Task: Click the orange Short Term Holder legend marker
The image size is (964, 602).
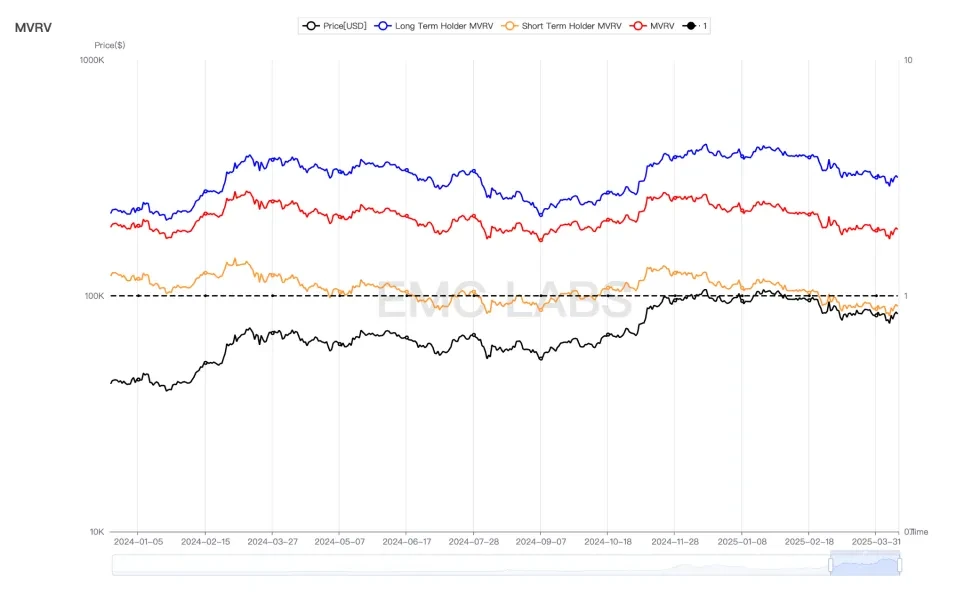Action: point(510,25)
